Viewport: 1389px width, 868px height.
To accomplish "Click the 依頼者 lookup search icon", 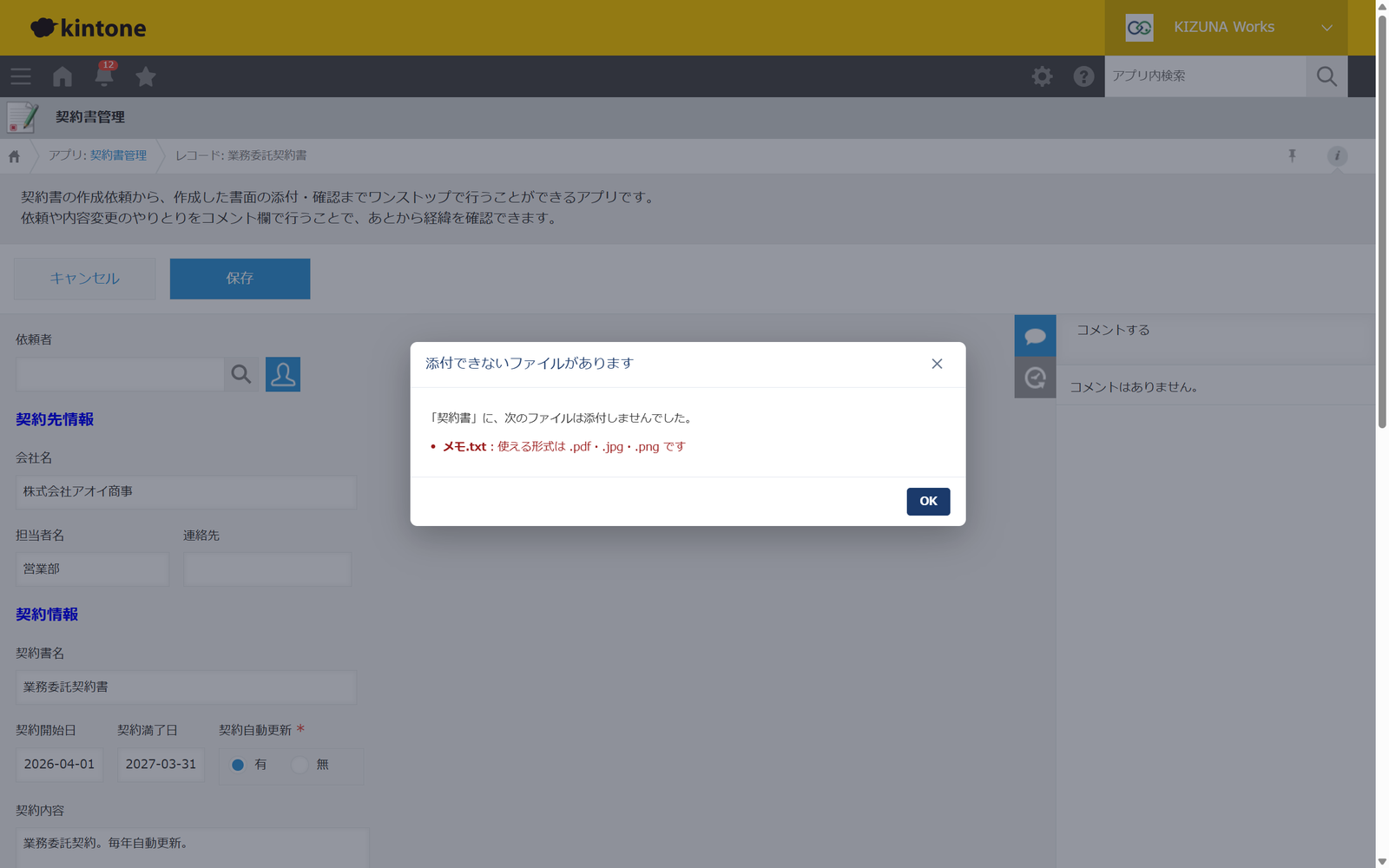I will (x=241, y=374).
